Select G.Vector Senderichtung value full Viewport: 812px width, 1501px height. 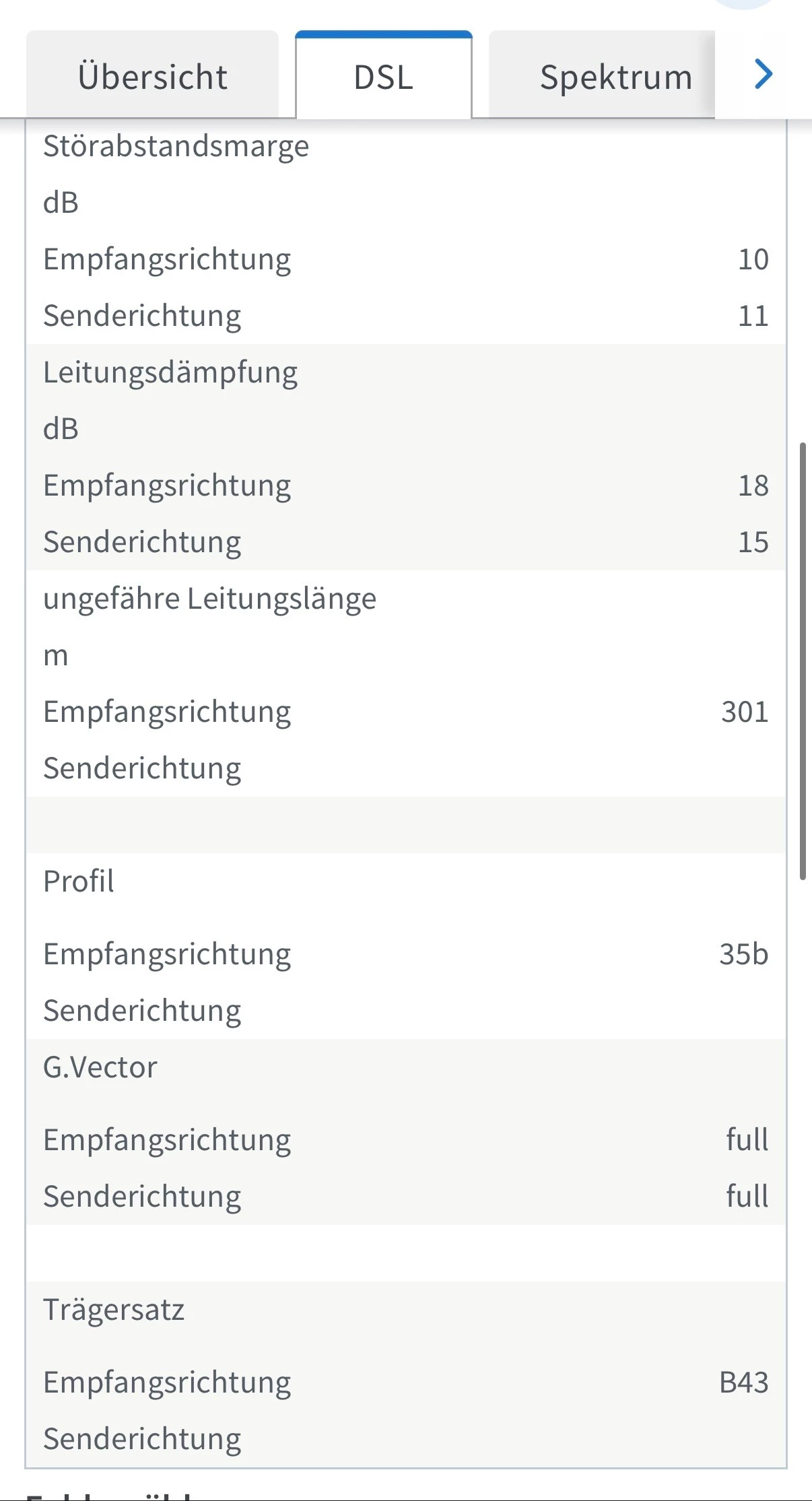pos(747,1197)
